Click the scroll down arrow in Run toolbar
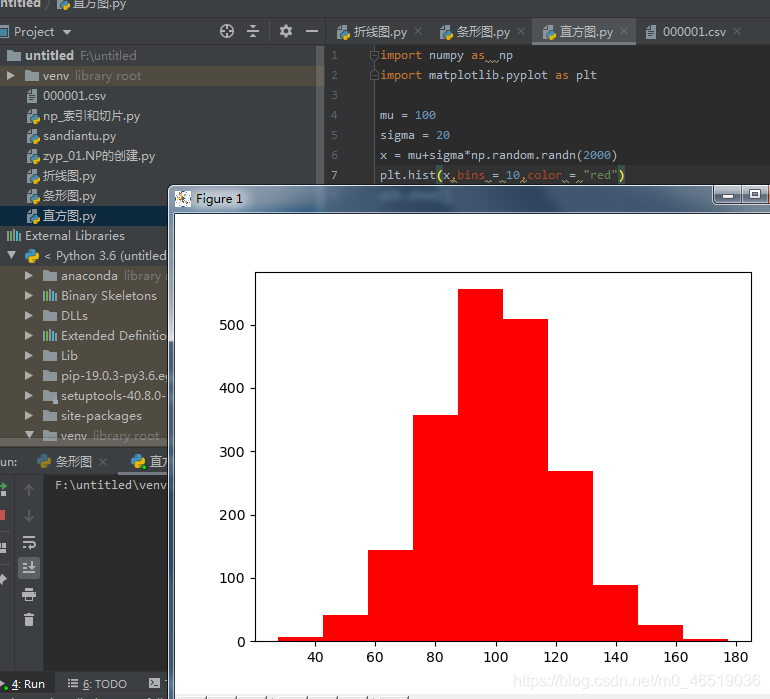Screen dimensions: 770x699 point(29,516)
